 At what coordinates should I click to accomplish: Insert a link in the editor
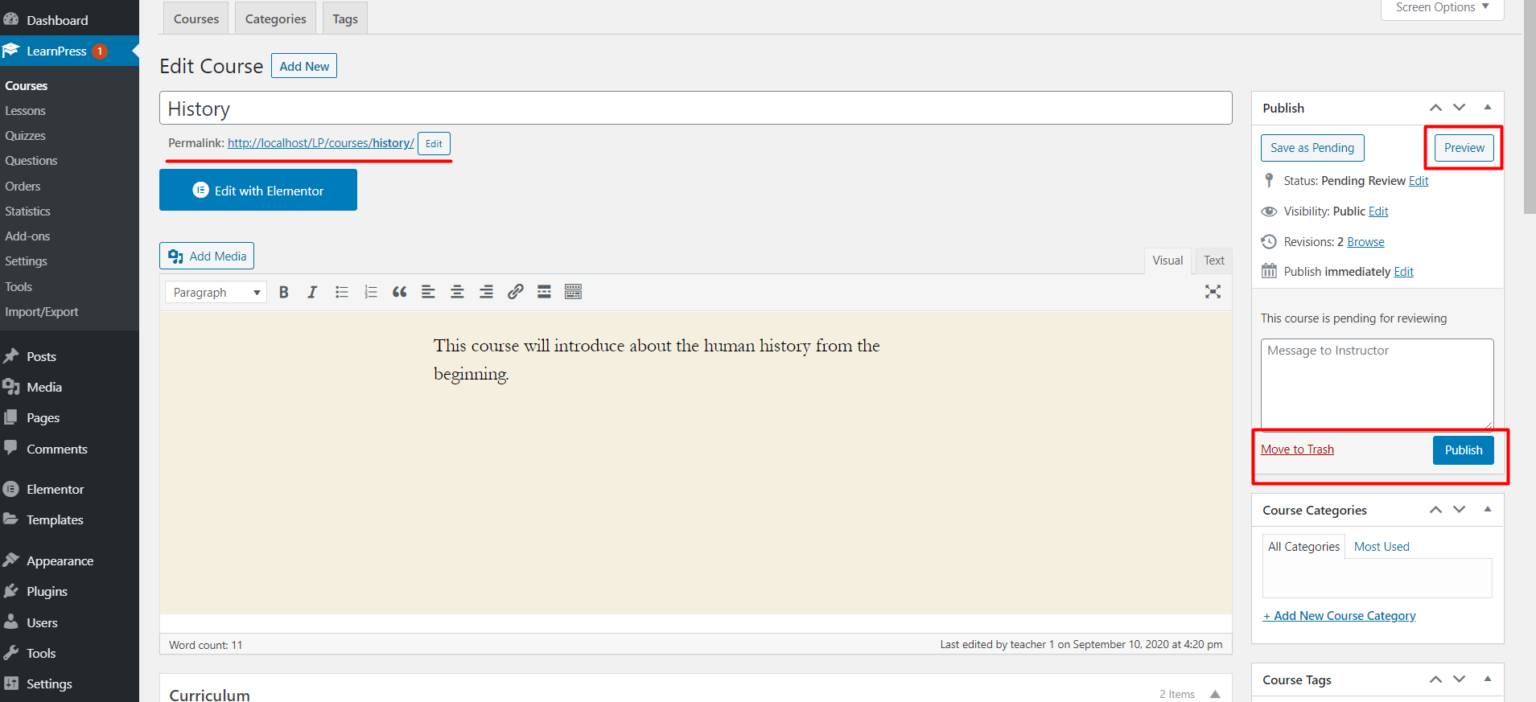click(515, 291)
